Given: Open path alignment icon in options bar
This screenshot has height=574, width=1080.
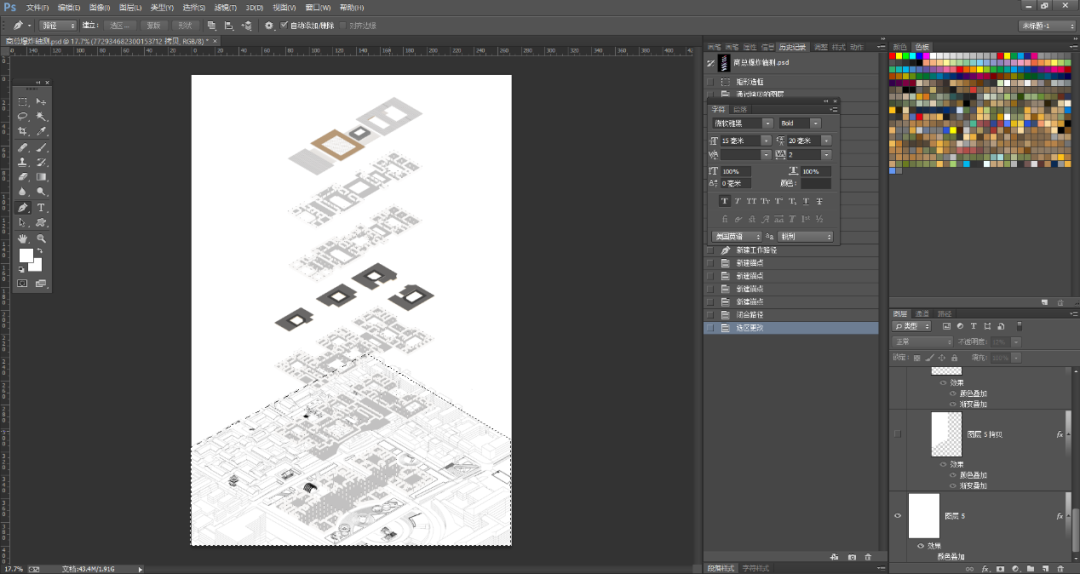Looking at the screenshot, I should pos(229,25).
